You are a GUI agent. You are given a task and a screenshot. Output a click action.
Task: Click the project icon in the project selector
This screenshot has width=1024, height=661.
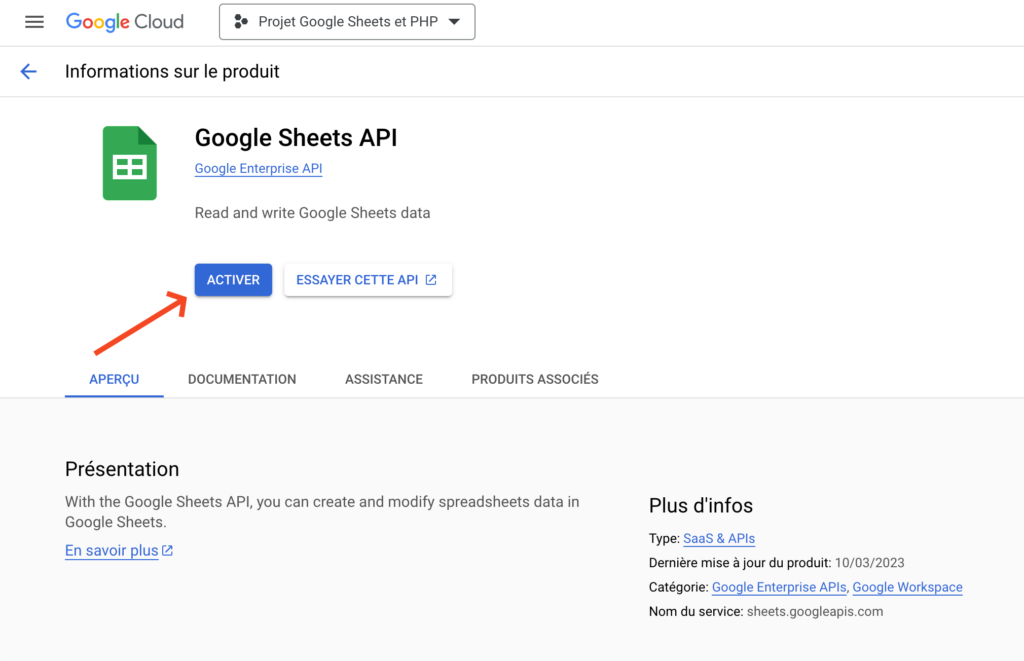coord(240,22)
